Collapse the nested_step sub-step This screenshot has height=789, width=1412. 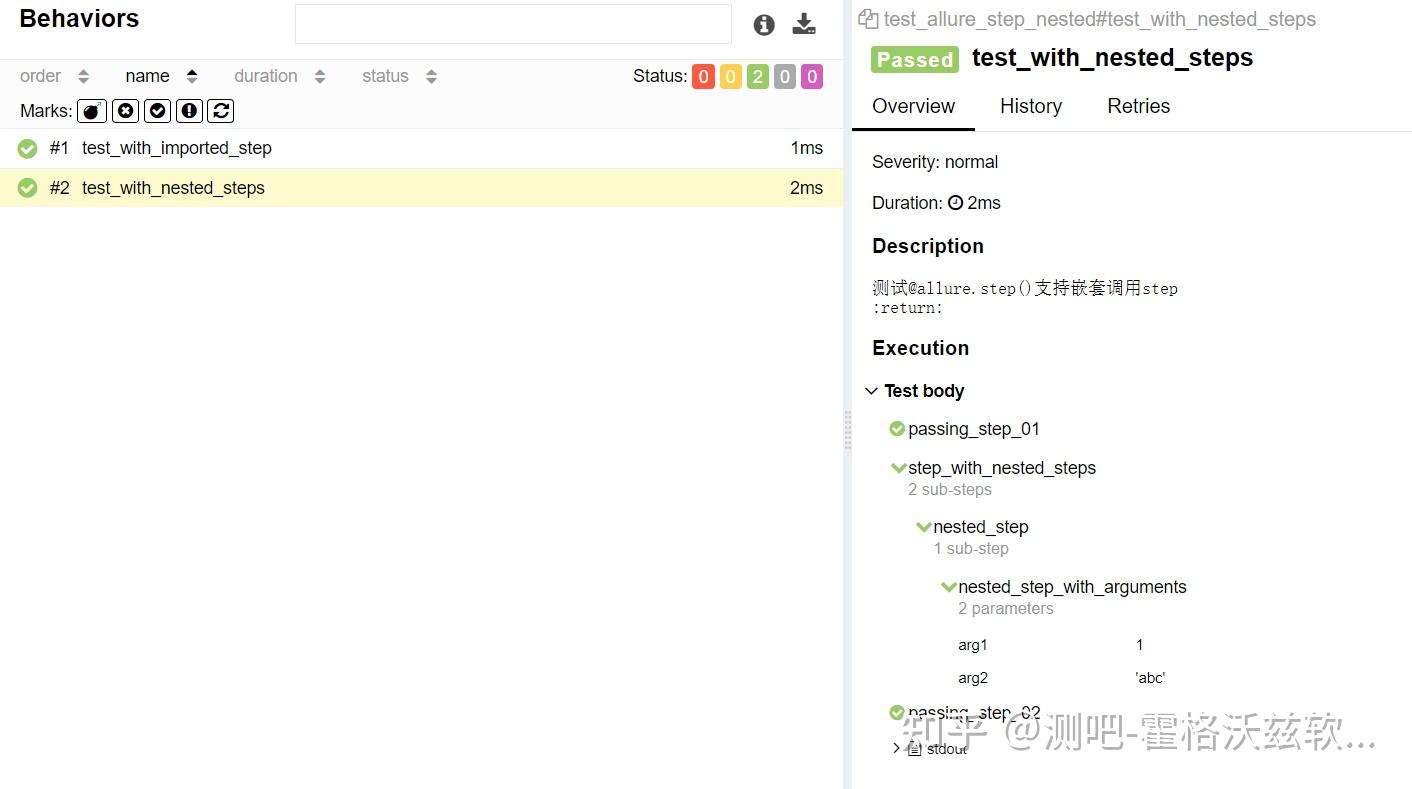pyautogui.click(x=973, y=527)
